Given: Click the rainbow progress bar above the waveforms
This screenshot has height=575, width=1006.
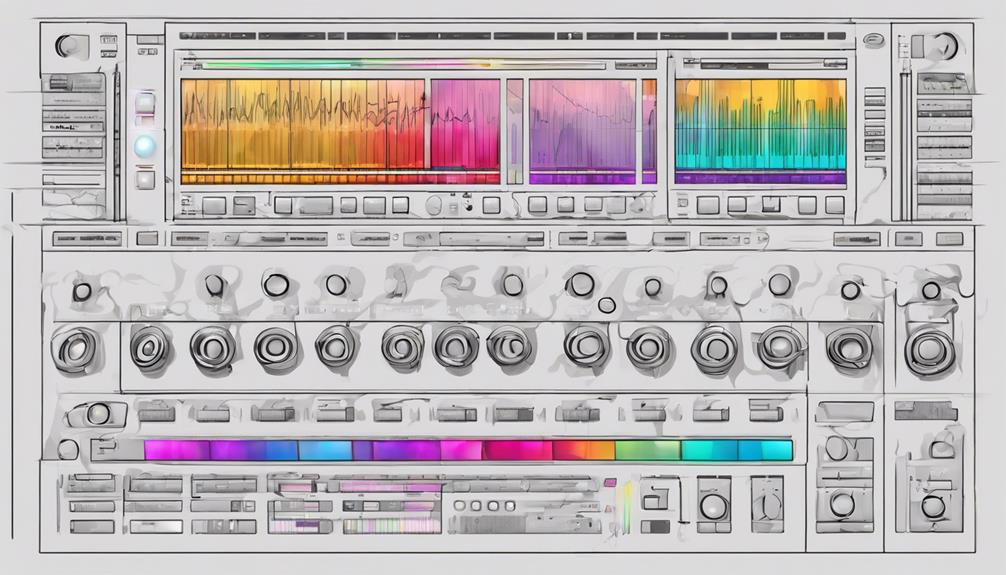Looking at the screenshot, I should [404, 65].
